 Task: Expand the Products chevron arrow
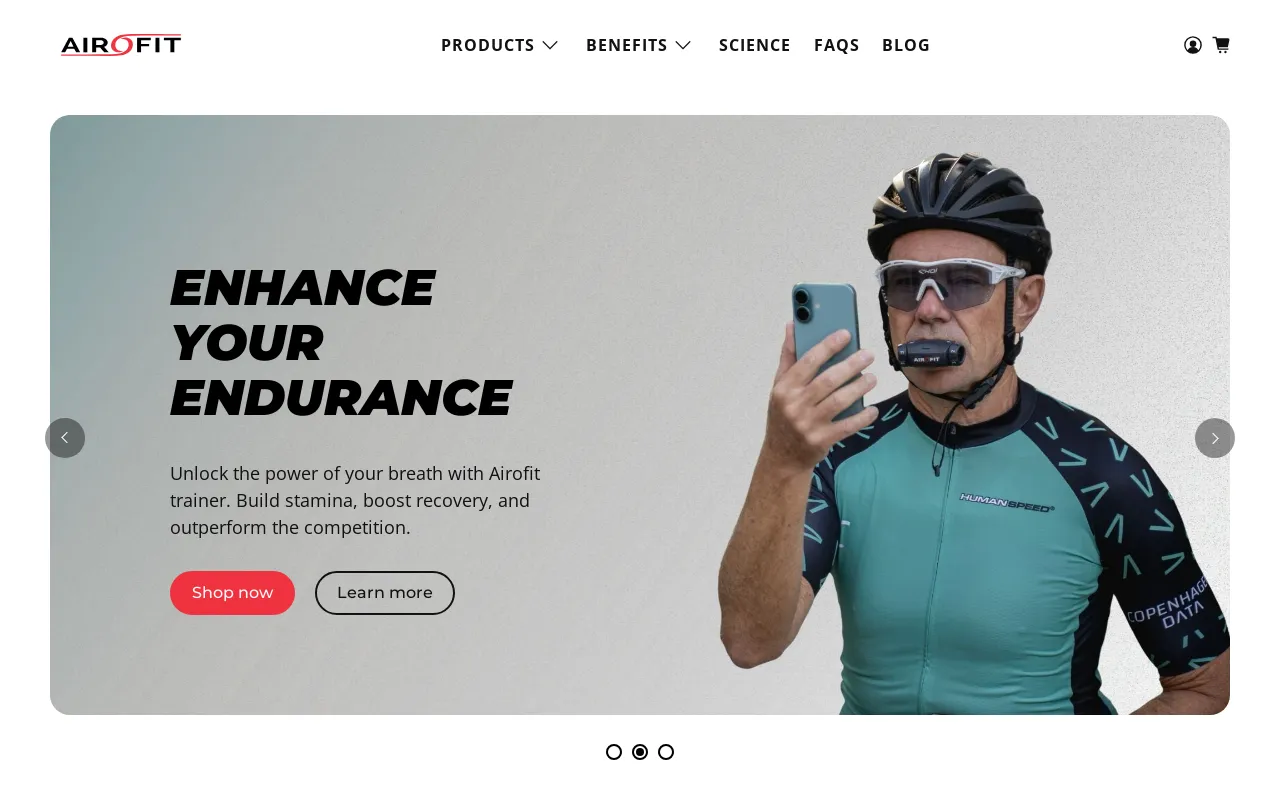[550, 45]
